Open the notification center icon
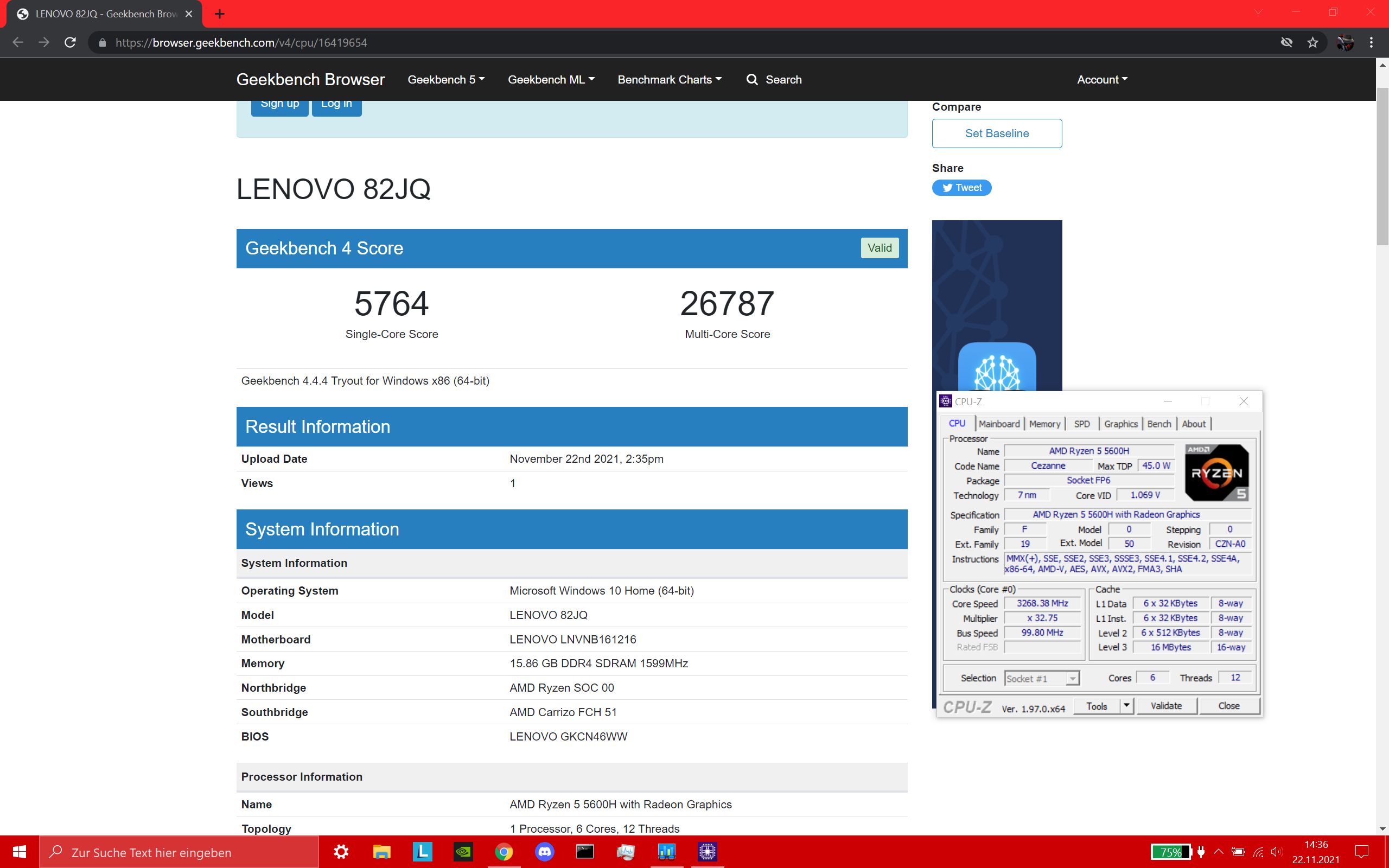Image resolution: width=1389 pixels, height=868 pixels. click(1361, 852)
